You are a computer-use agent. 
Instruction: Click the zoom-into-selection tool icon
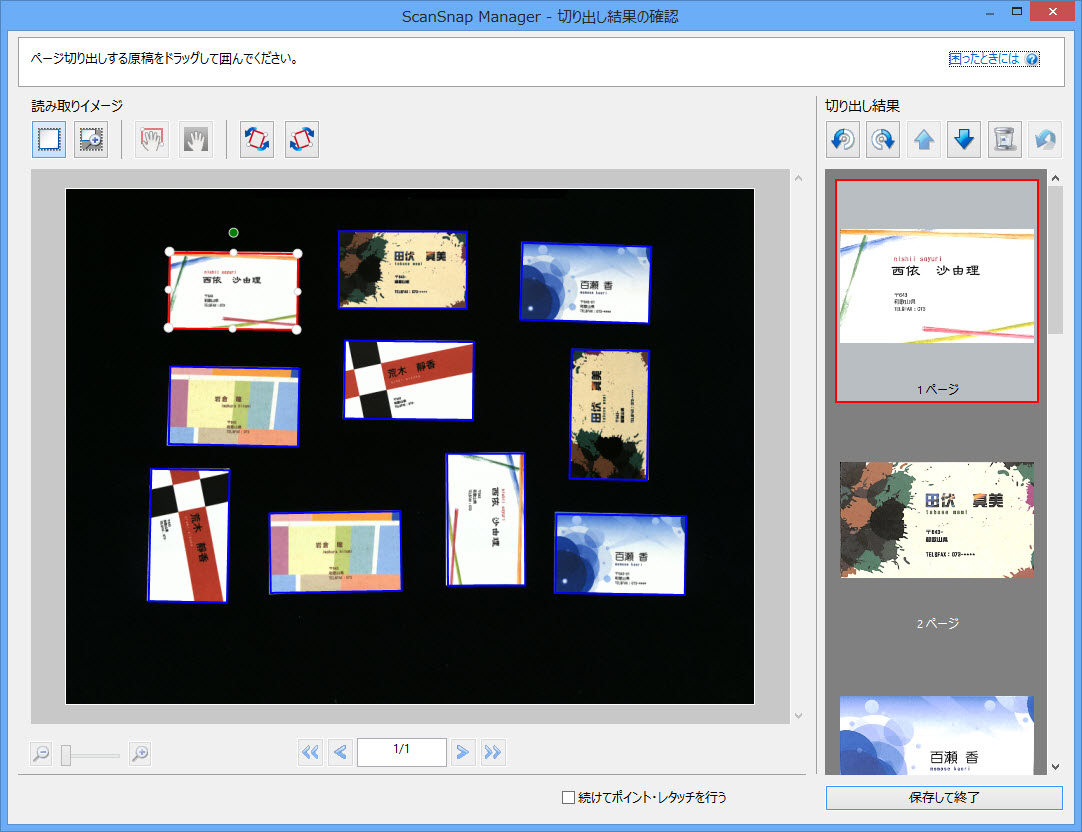pyautogui.click(x=91, y=140)
